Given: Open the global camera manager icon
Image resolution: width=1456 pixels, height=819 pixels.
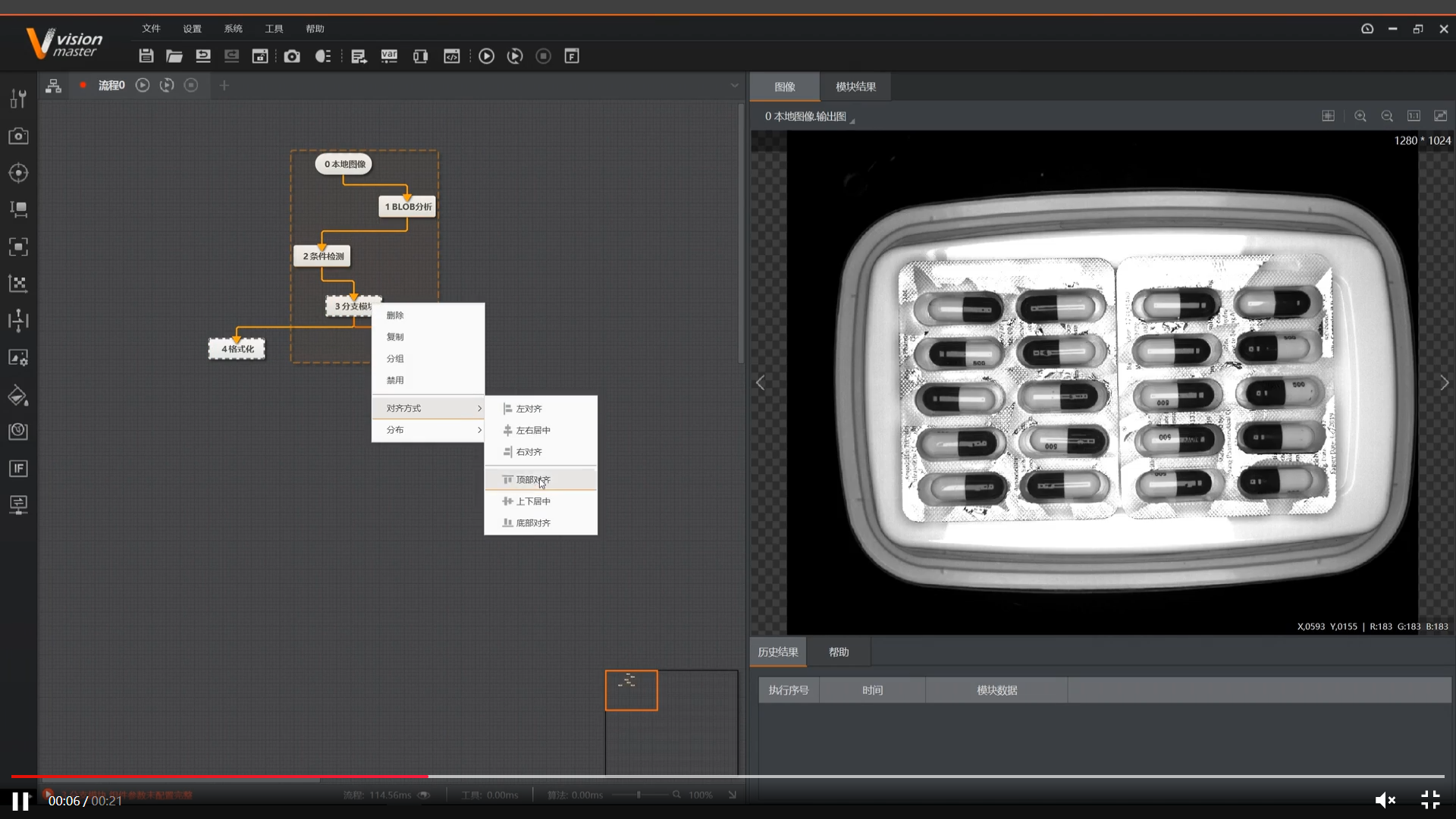Looking at the screenshot, I should tap(292, 56).
